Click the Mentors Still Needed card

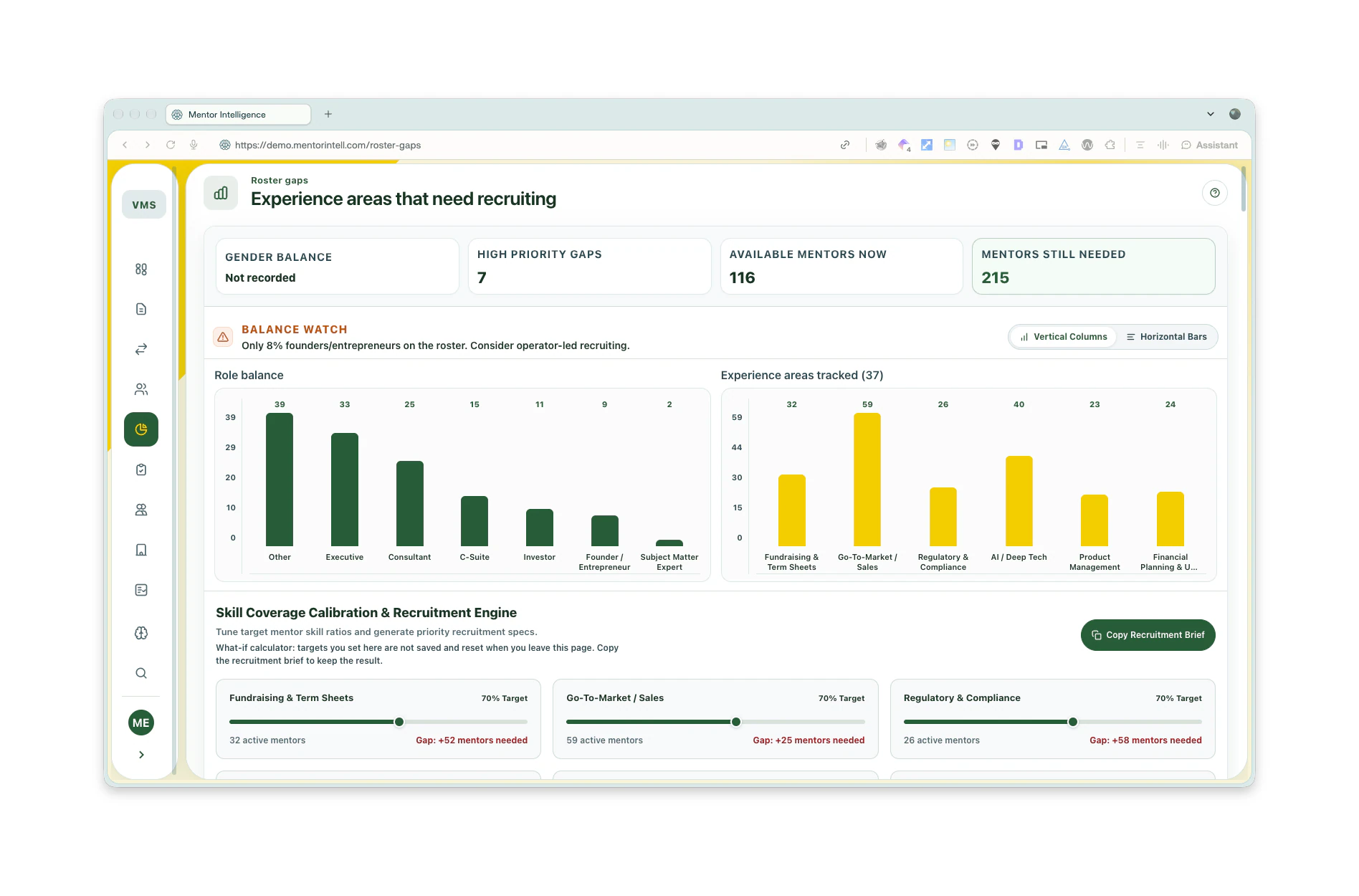tap(1093, 267)
